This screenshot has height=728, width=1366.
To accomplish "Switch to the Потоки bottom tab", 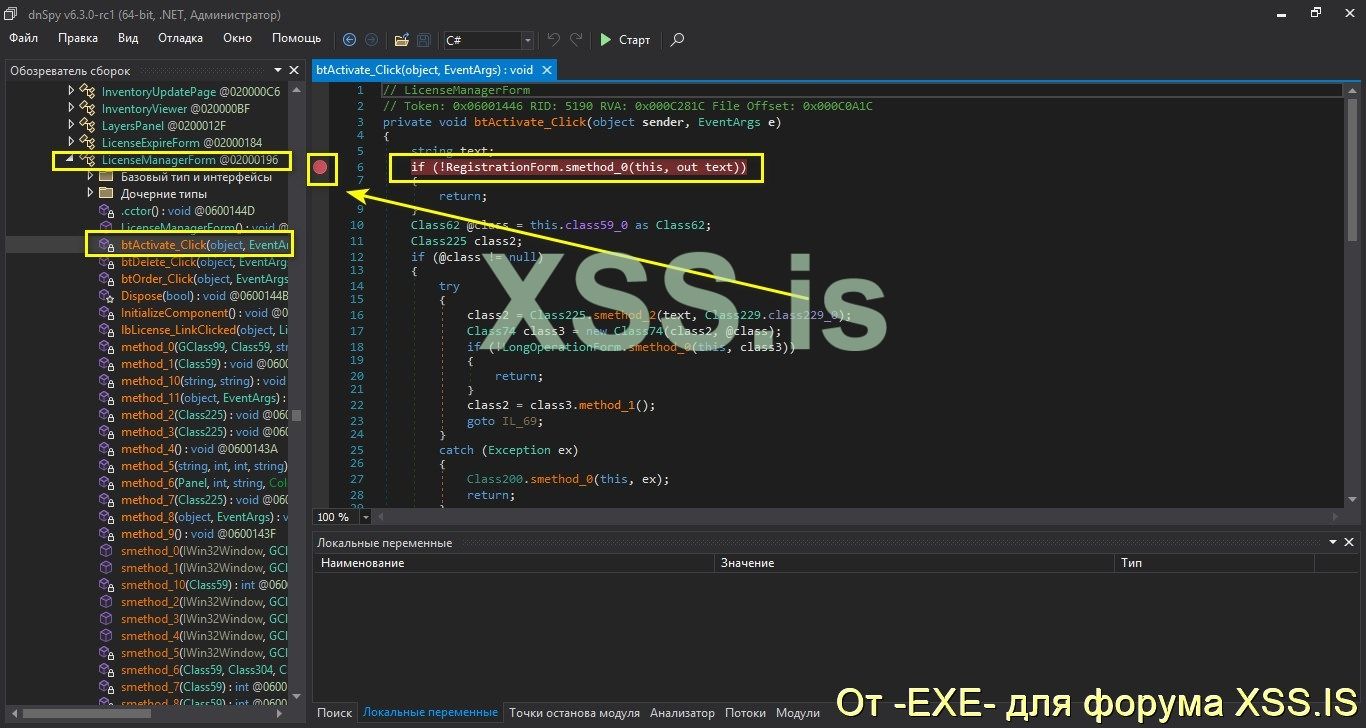I will [x=745, y=713].
